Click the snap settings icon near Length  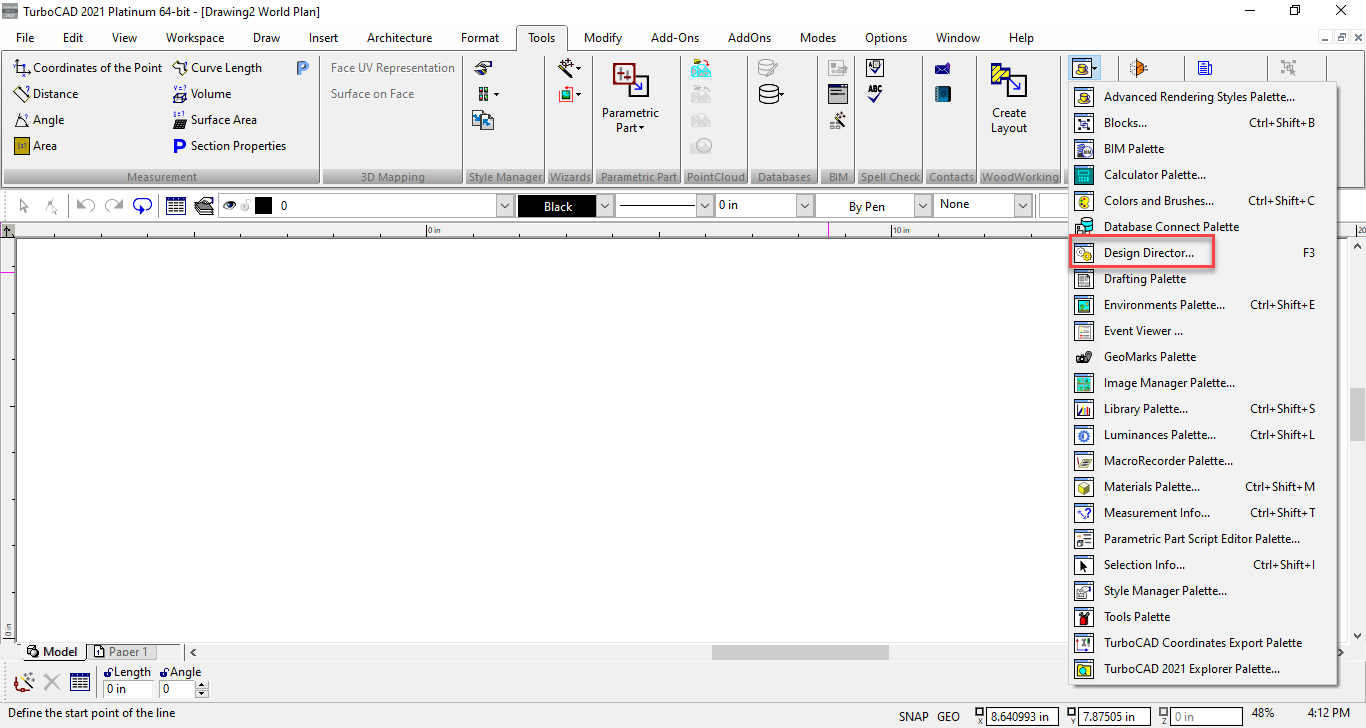(x=25, y=683)
